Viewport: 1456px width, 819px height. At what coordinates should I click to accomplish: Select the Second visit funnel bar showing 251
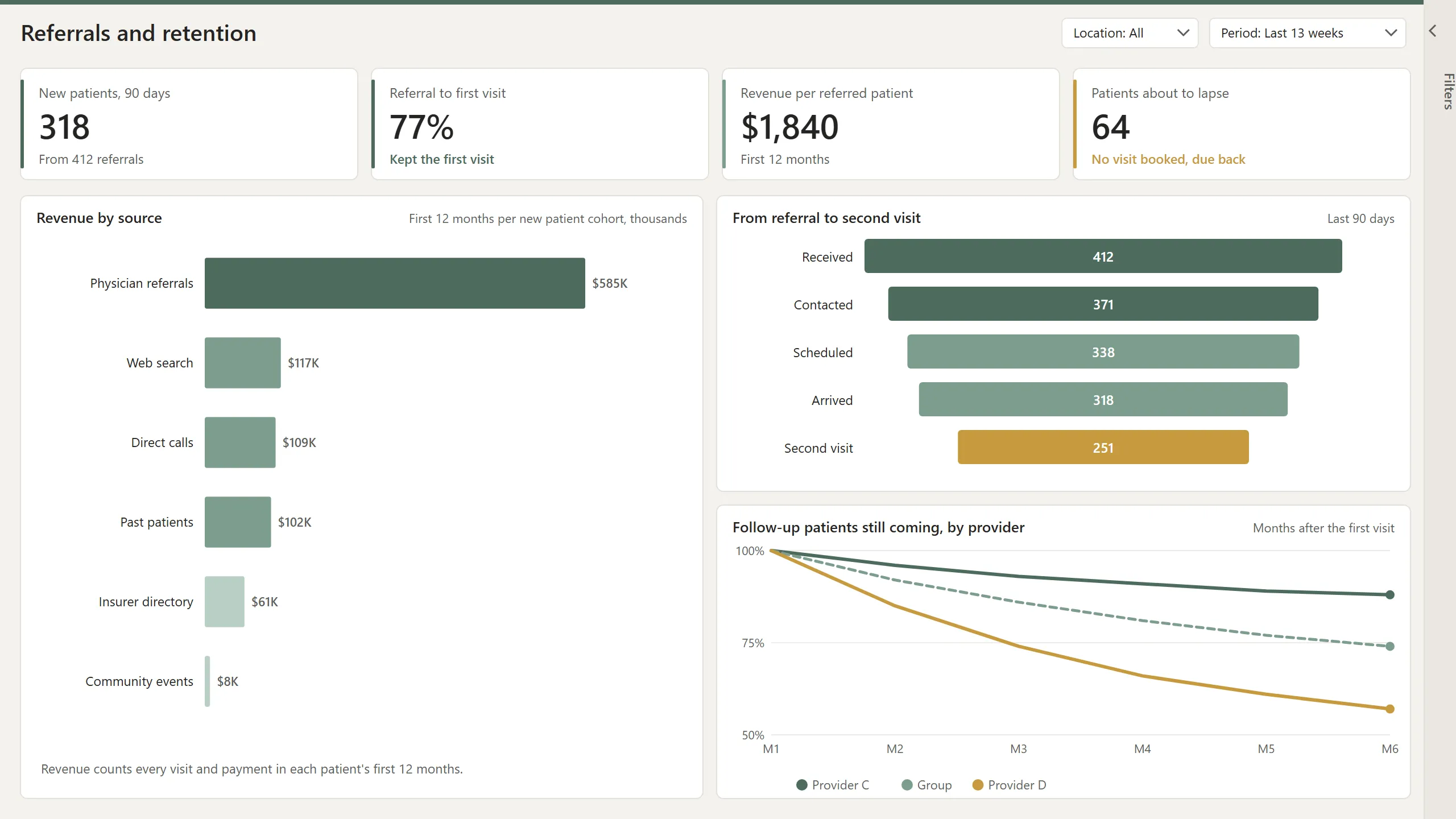(1103, 448)
